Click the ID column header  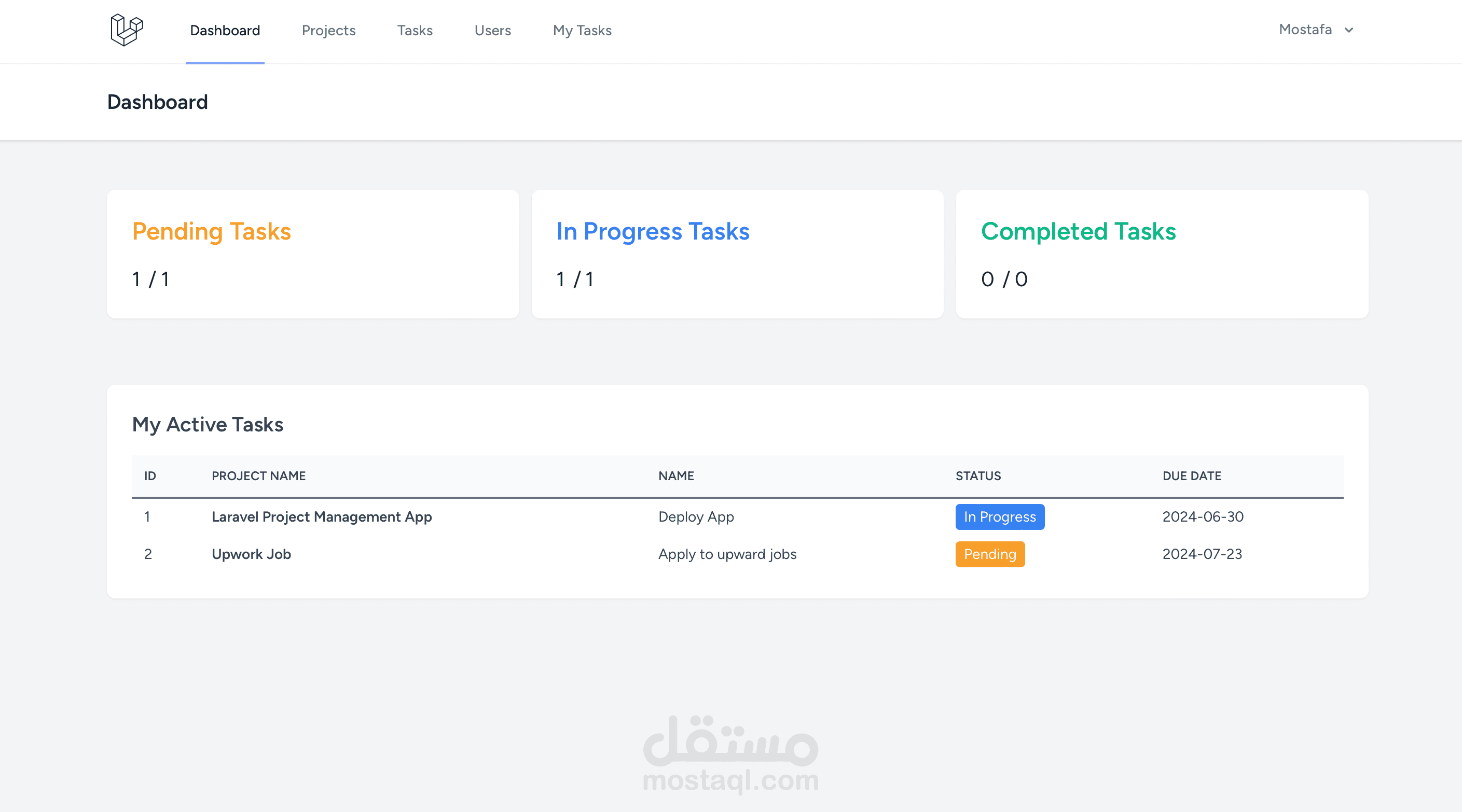click(x=150, y=476)
